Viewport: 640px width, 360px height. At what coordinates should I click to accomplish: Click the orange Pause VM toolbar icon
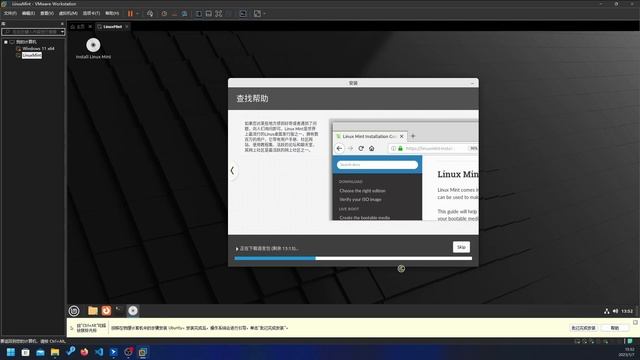click(130, 13)
